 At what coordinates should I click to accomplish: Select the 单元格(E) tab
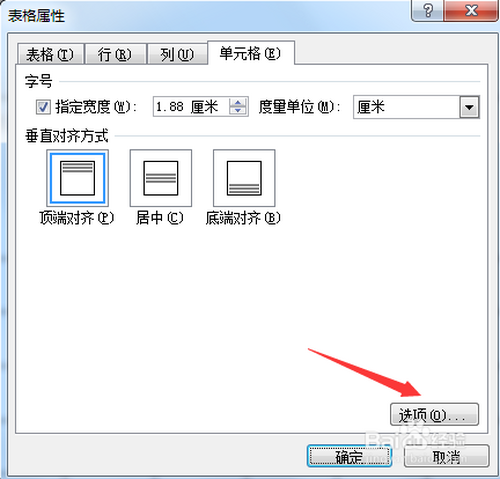pos(251,53)
